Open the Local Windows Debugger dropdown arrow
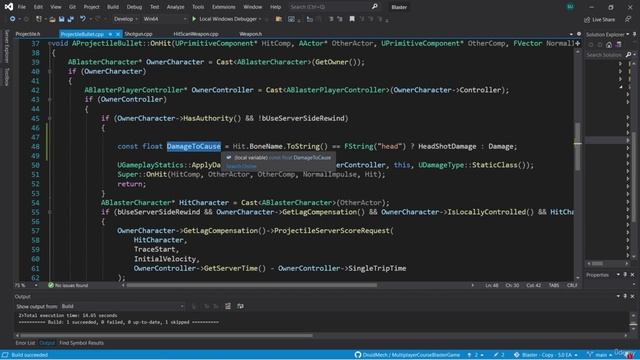This screenshot has width=640, height=360. pyautogui.click(x=260, y=19)
